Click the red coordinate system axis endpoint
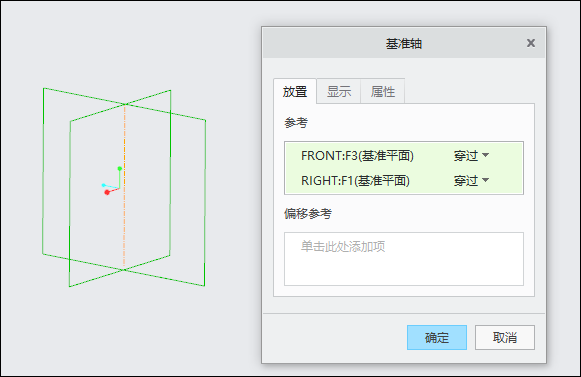The image size is (581, 377). 107,192
